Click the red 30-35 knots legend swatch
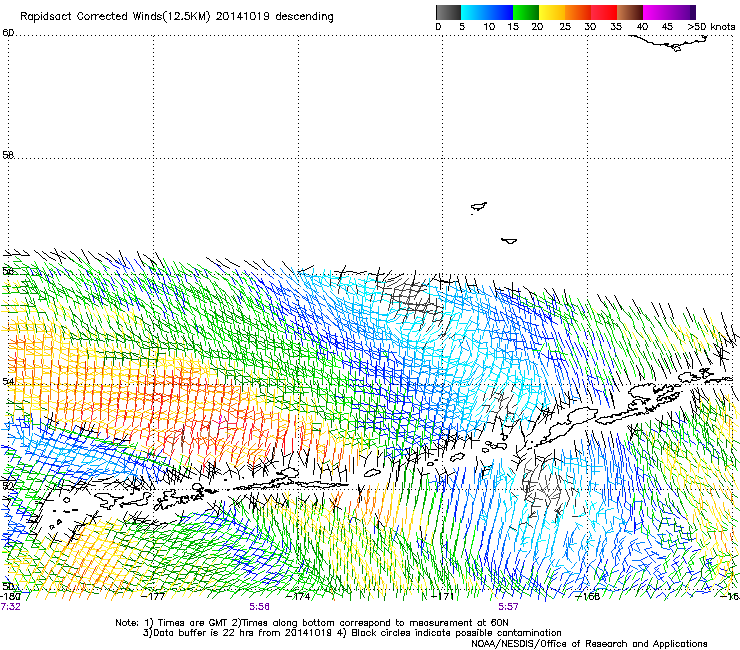 tap(604, 12)
